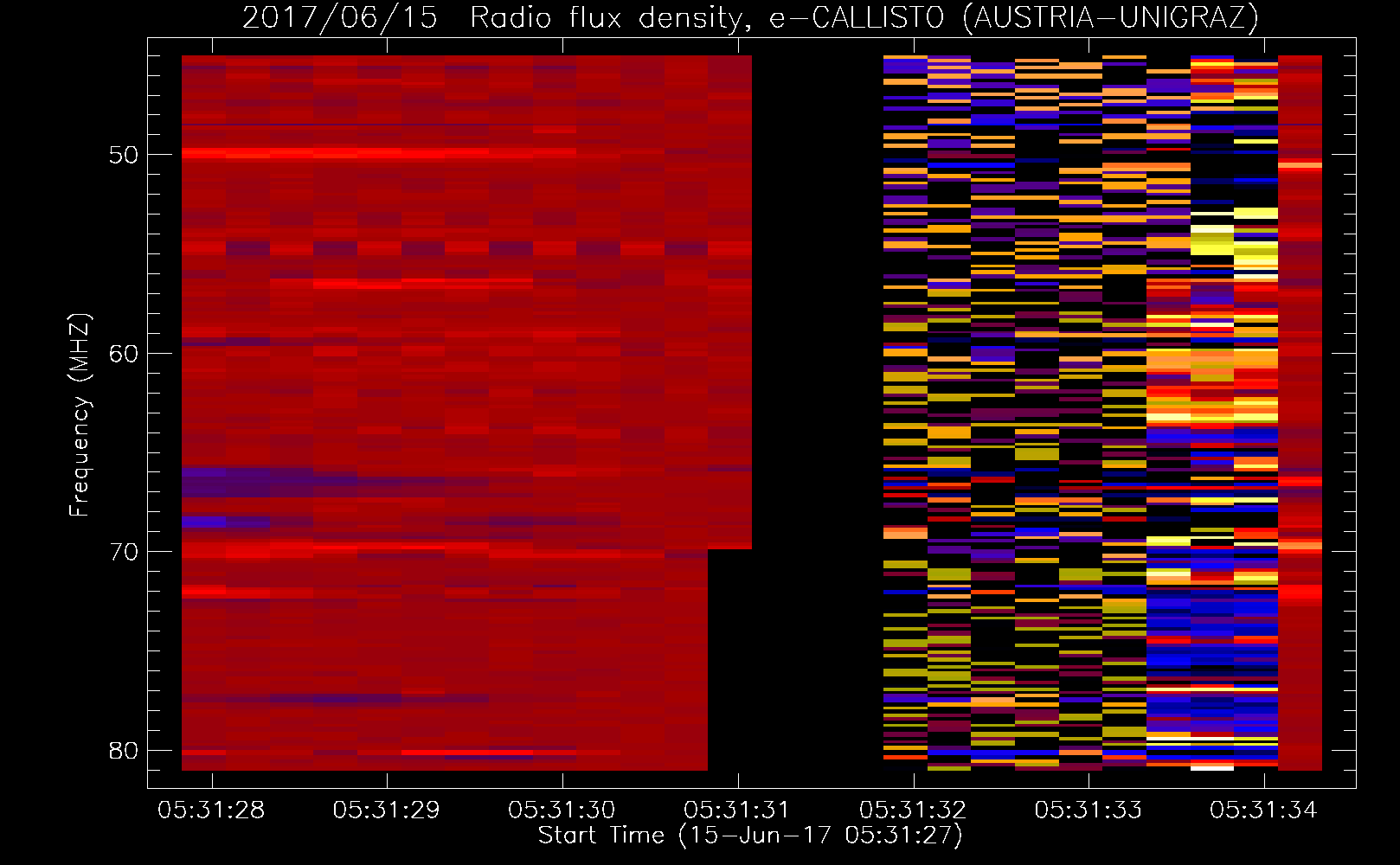This screenshot has width=1400, height=865.
Task: Click the 60 MHz frequency tick label
Action: pyautogui.click(x=124, y=354)
